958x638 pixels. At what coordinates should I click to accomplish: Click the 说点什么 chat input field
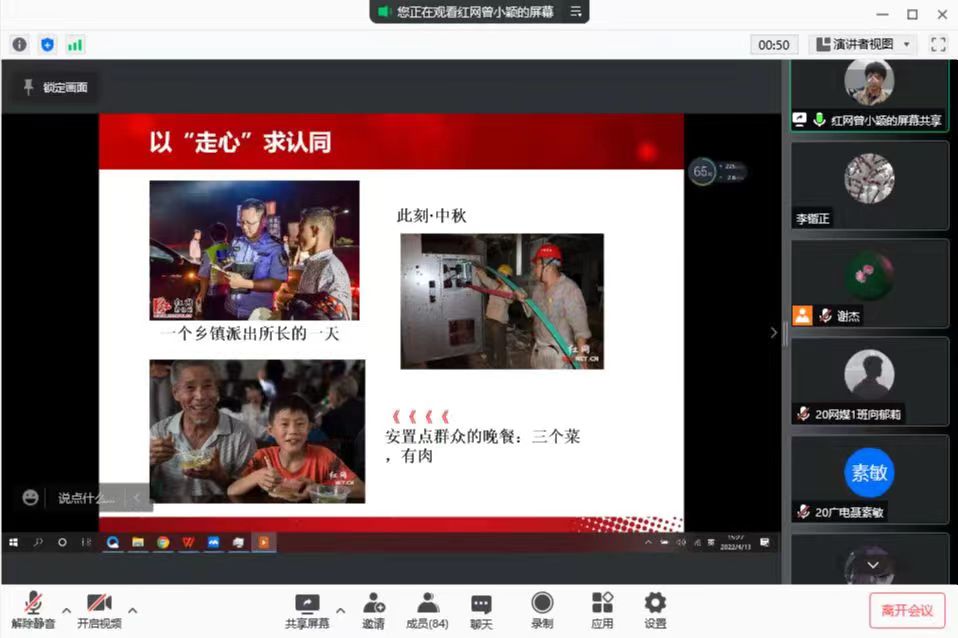tap(85, 497)
